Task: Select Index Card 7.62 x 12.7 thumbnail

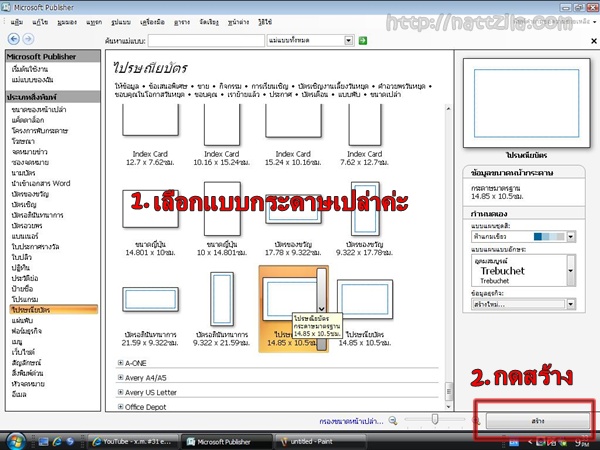Action: coord(365,125)
